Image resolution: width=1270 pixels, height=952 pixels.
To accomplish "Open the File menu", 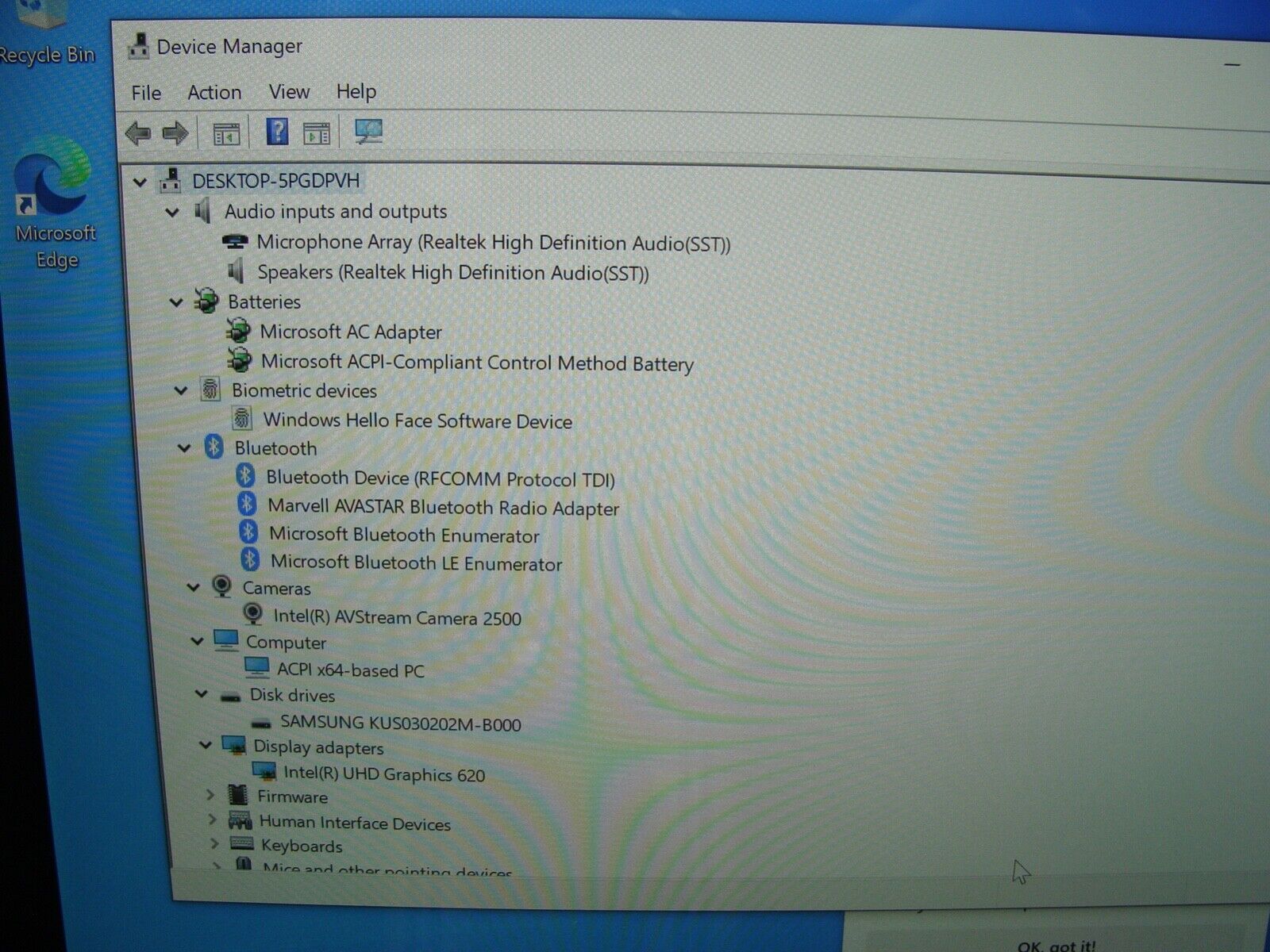I will (x=146, y=93).
